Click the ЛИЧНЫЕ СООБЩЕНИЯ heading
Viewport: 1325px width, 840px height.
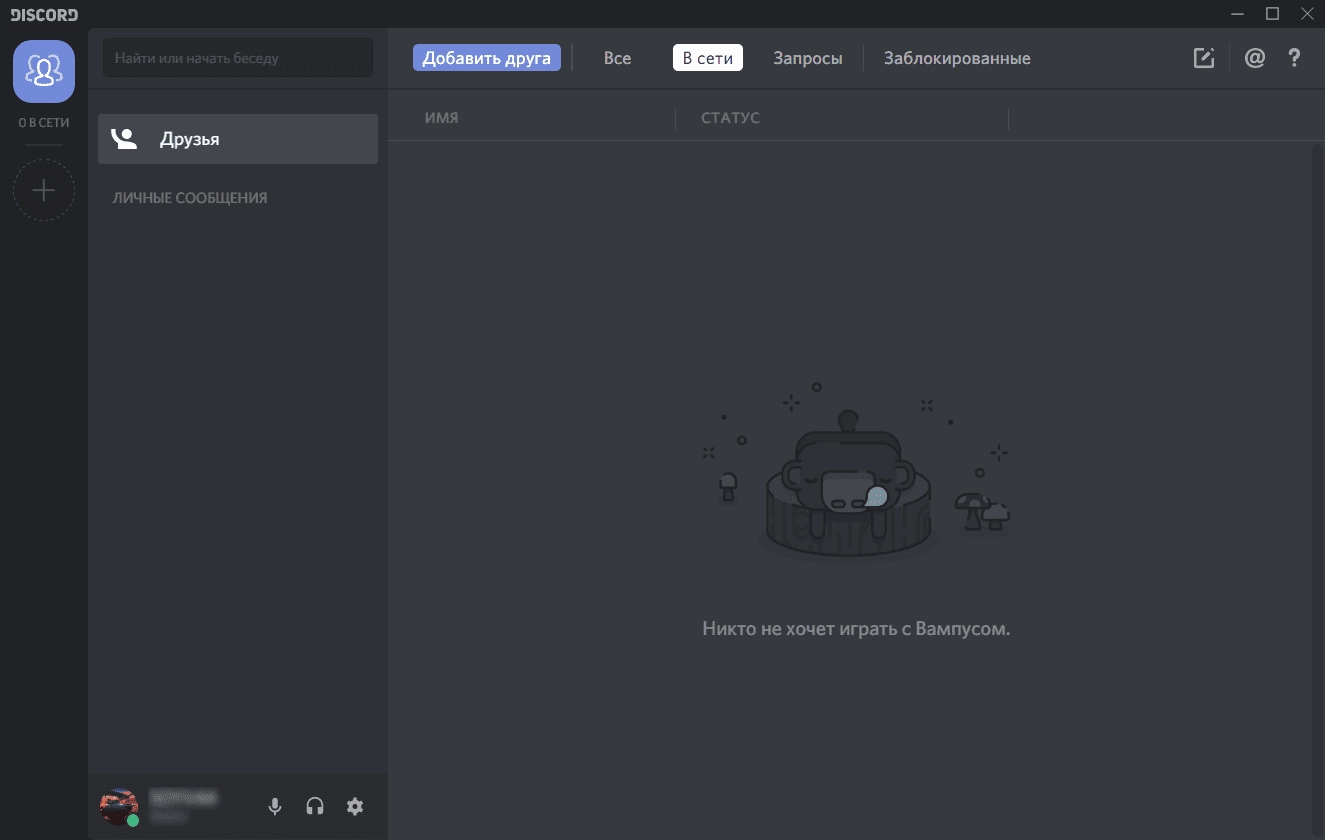(x=190, y=198)
